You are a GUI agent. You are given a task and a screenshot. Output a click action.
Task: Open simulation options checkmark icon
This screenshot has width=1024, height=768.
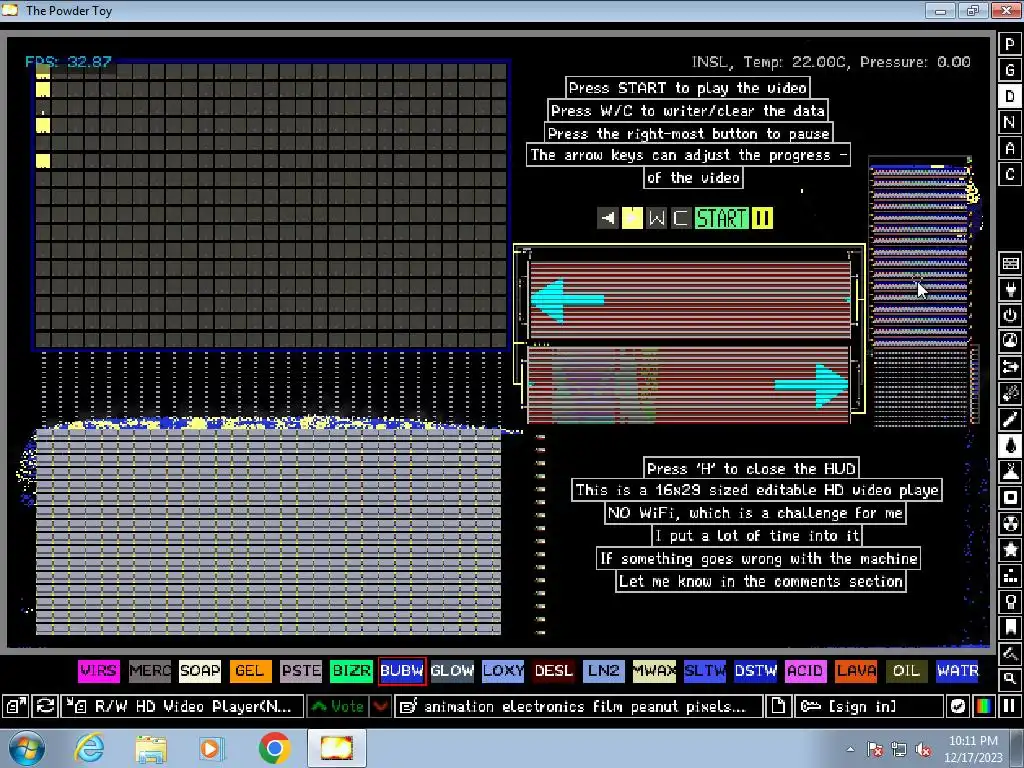(957, 706)
